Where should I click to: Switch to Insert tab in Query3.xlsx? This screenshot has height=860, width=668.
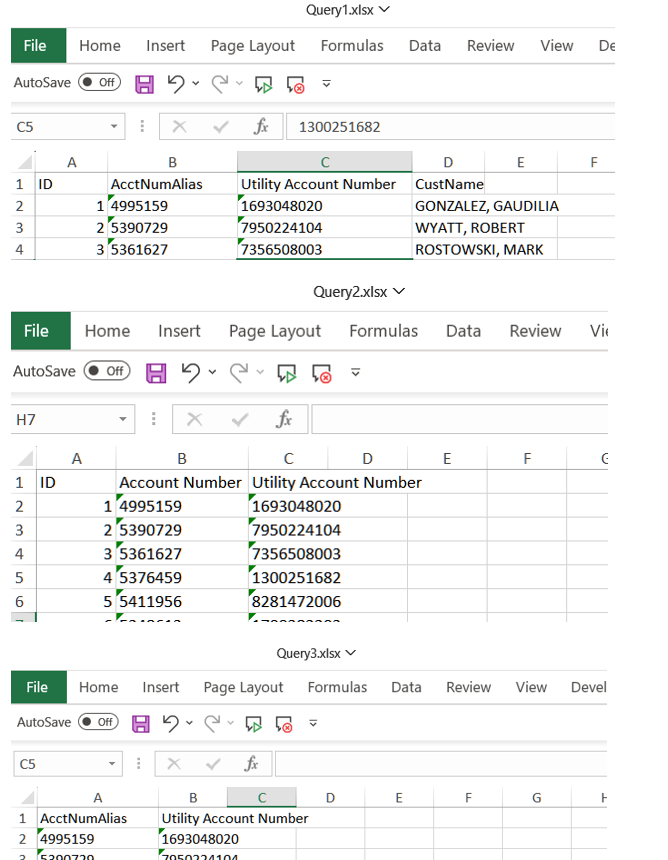161,687
